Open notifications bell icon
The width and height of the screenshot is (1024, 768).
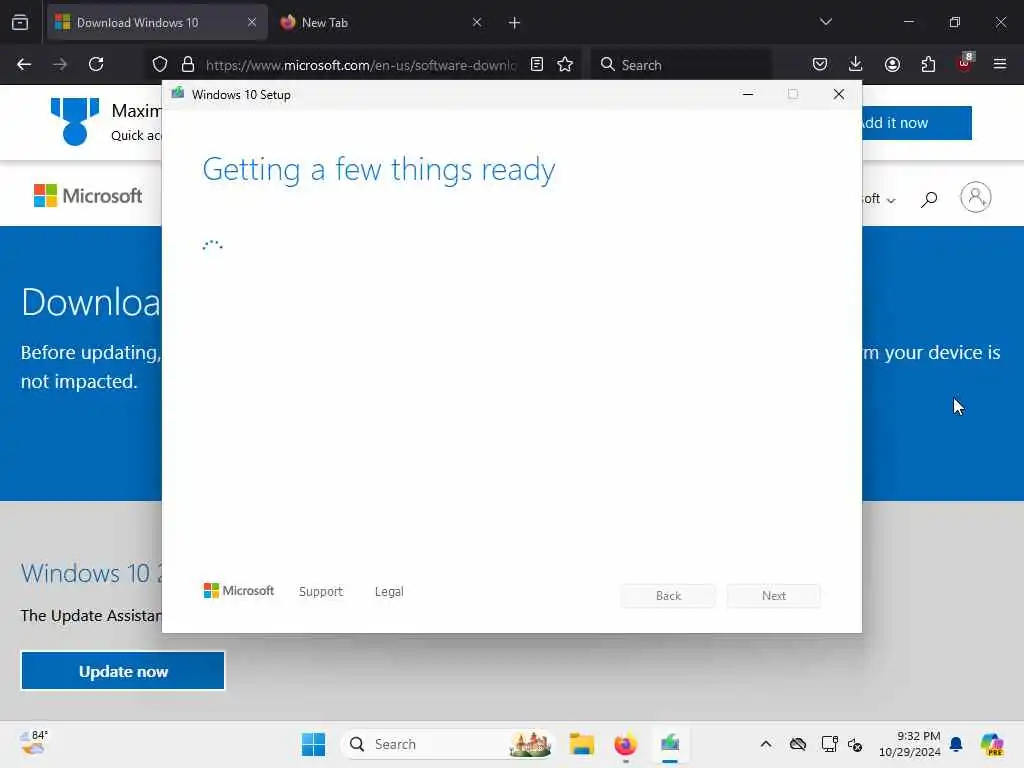click(x=956, y=744)
